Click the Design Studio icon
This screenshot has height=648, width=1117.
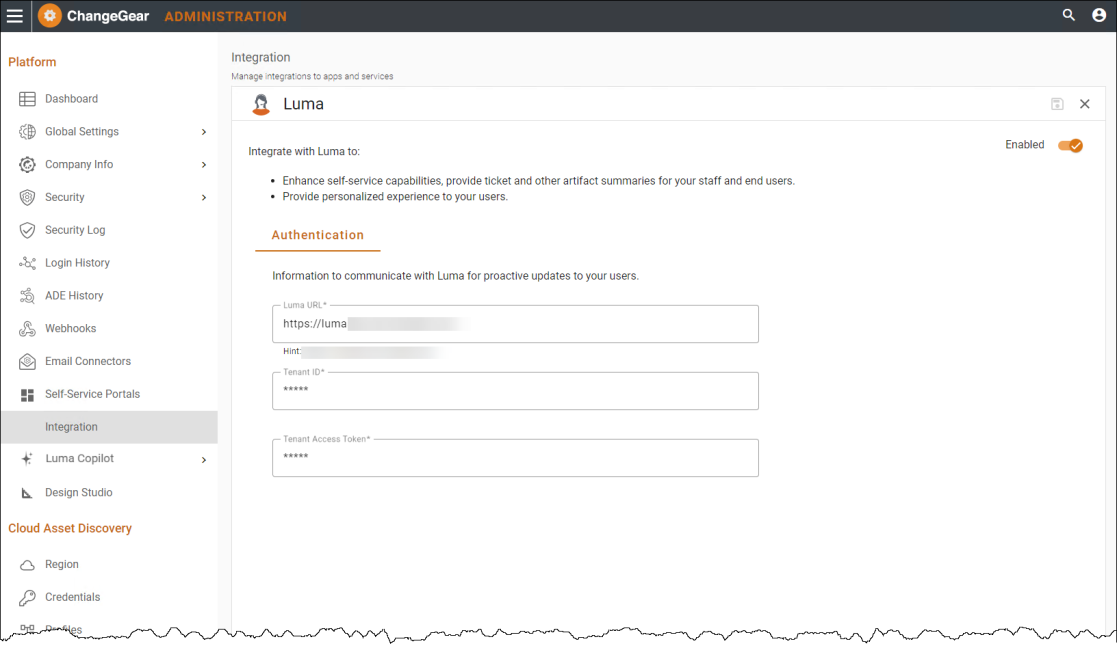click(27, 493)
